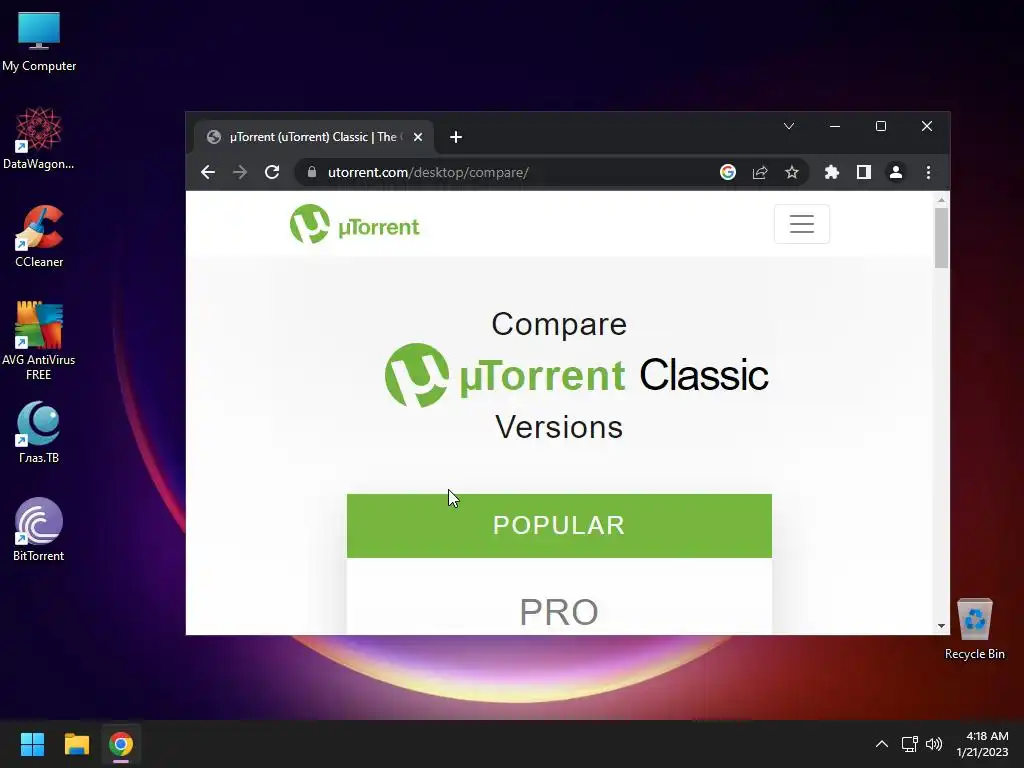
Task: Toggle Chrome side panel
Action: click(863, 172)
